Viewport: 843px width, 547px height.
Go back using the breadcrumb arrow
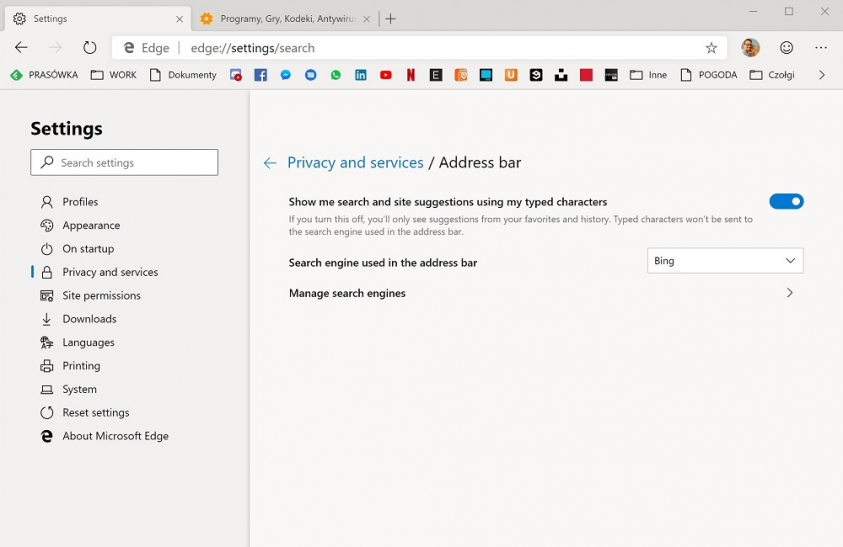pyautogui.click(x=270, y=163)
